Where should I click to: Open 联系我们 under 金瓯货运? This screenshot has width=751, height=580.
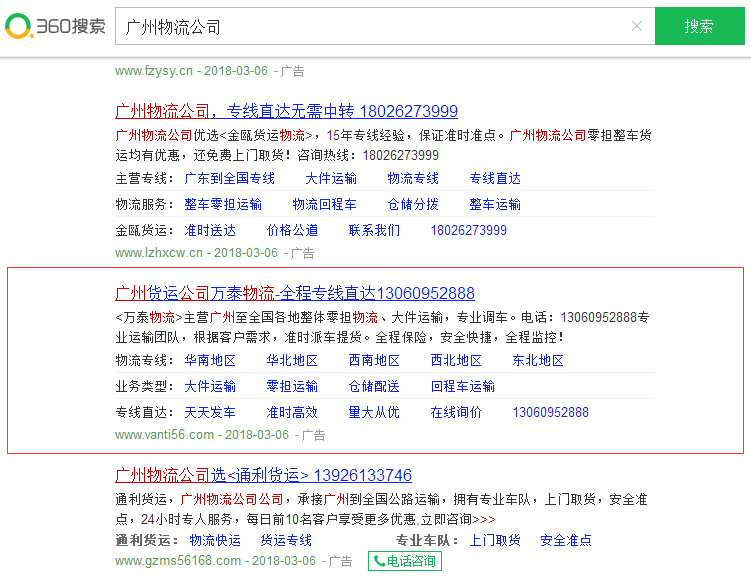[374, 230]
